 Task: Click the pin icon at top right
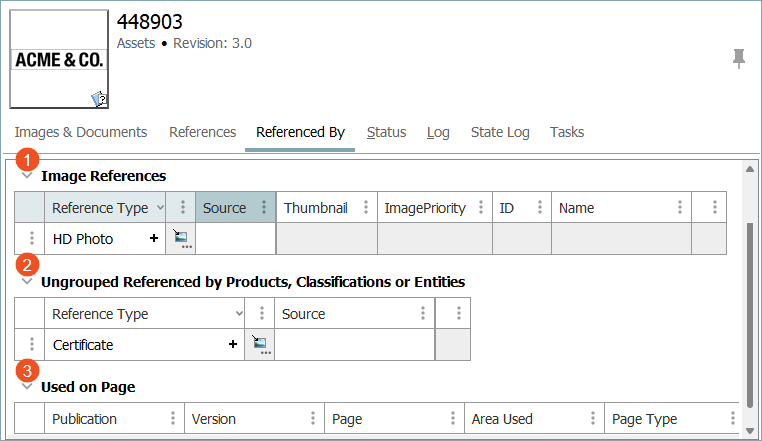[x=739, y=59]
